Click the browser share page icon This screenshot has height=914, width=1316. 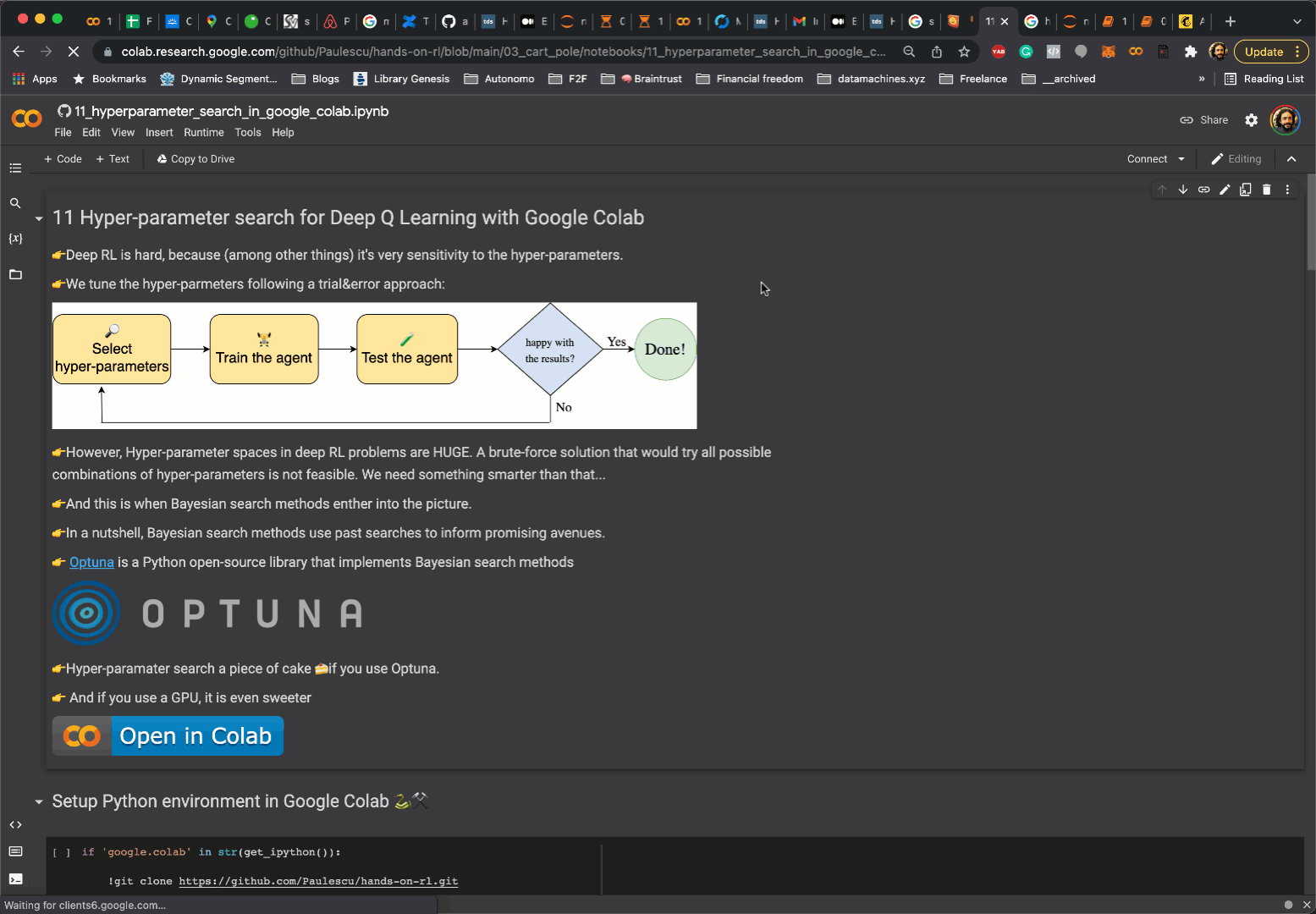[x=937, y=52]
